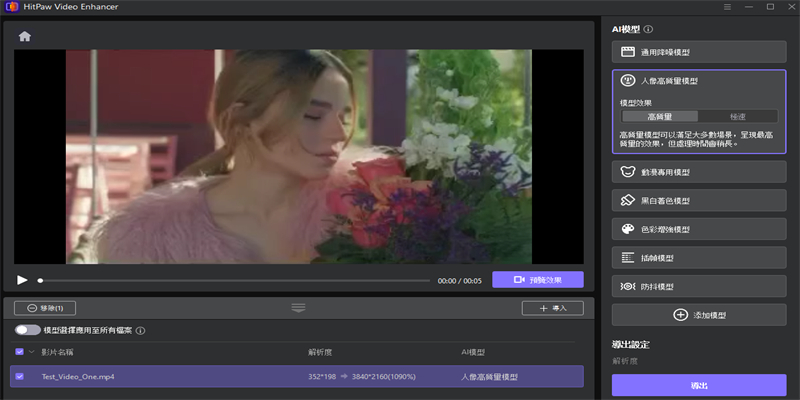This screenshot has width=800, height=400.
Task: Click the plus circle icon in 添加模型
Action: point(681,315)
